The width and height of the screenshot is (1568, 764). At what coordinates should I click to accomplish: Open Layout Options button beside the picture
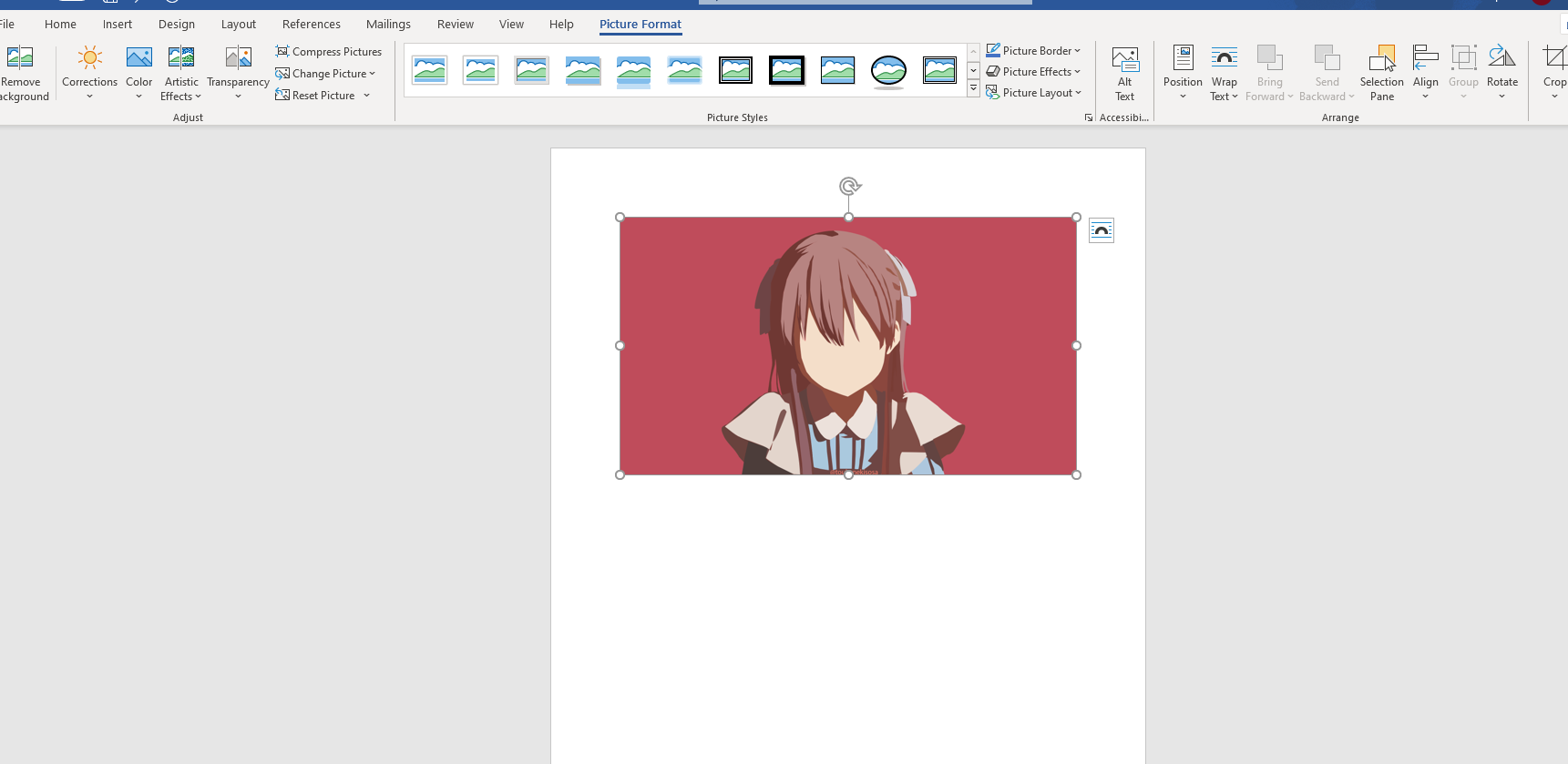tap(1102, 230)
